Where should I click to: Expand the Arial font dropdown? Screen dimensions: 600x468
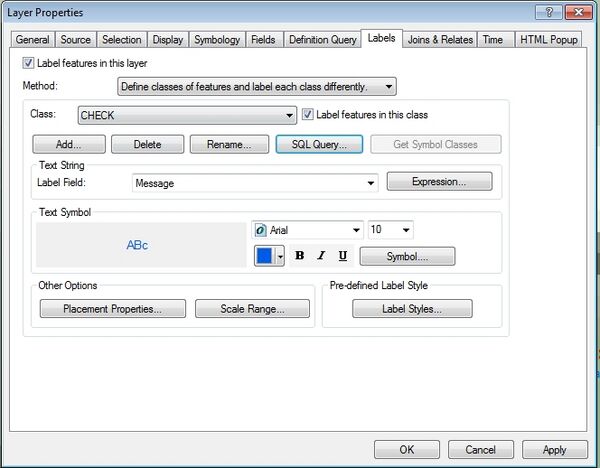pos(308,230)
